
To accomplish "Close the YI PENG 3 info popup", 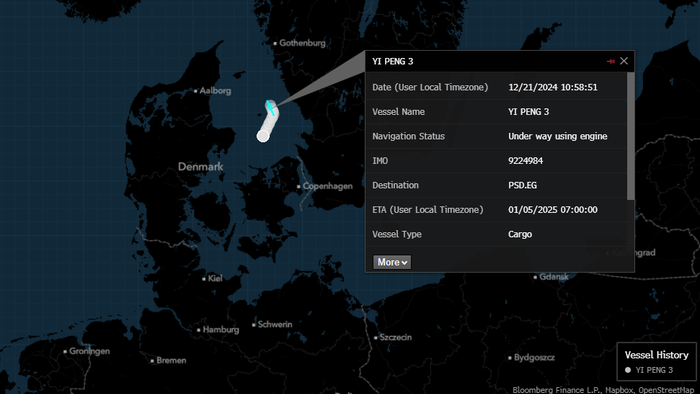I will [624, 61].
